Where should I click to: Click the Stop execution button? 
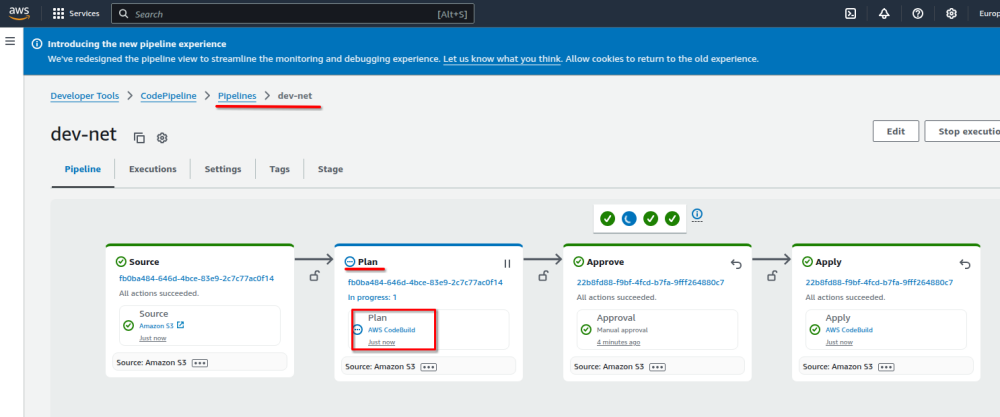(962, 131)
